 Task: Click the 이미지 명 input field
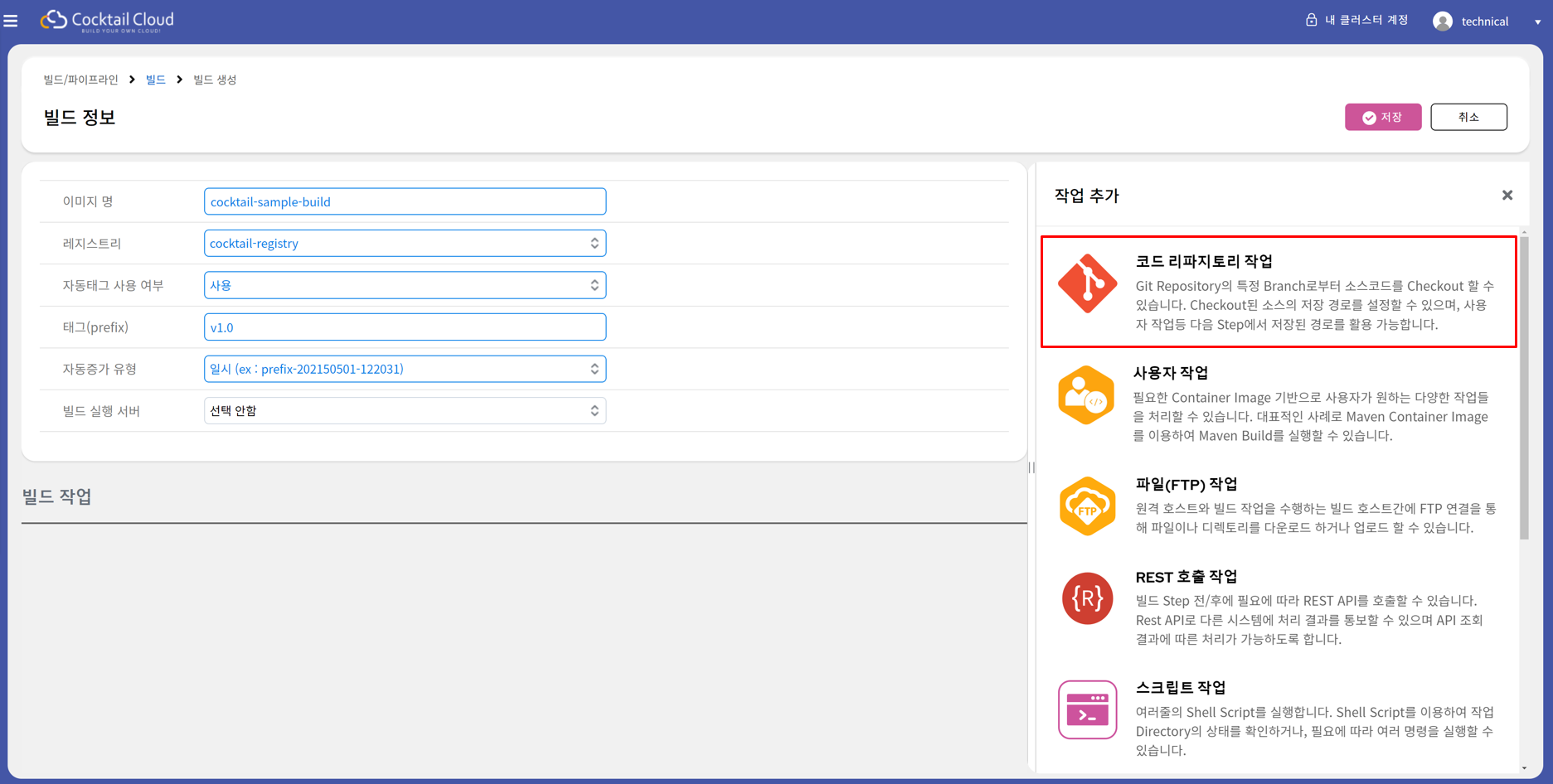[405, 201]
